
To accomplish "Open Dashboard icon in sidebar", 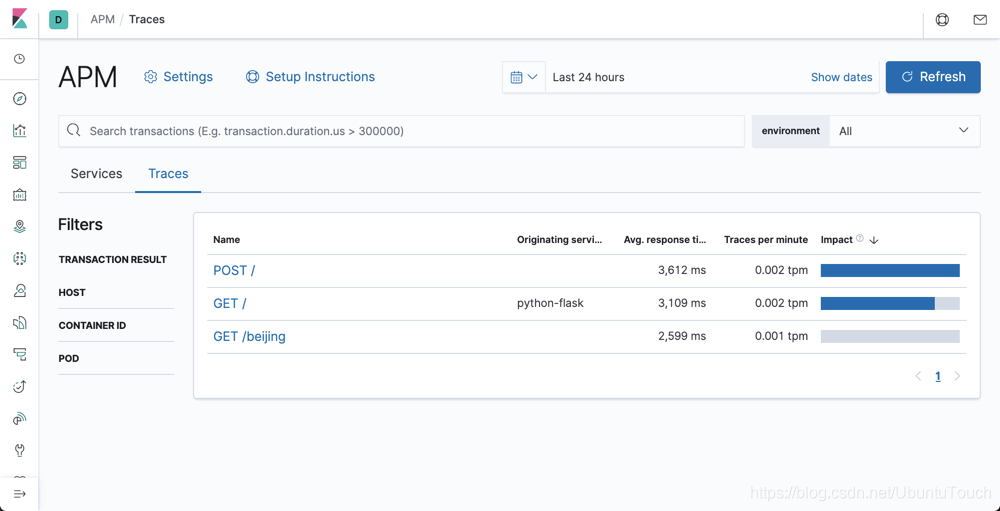I will (x=20, y=162).
